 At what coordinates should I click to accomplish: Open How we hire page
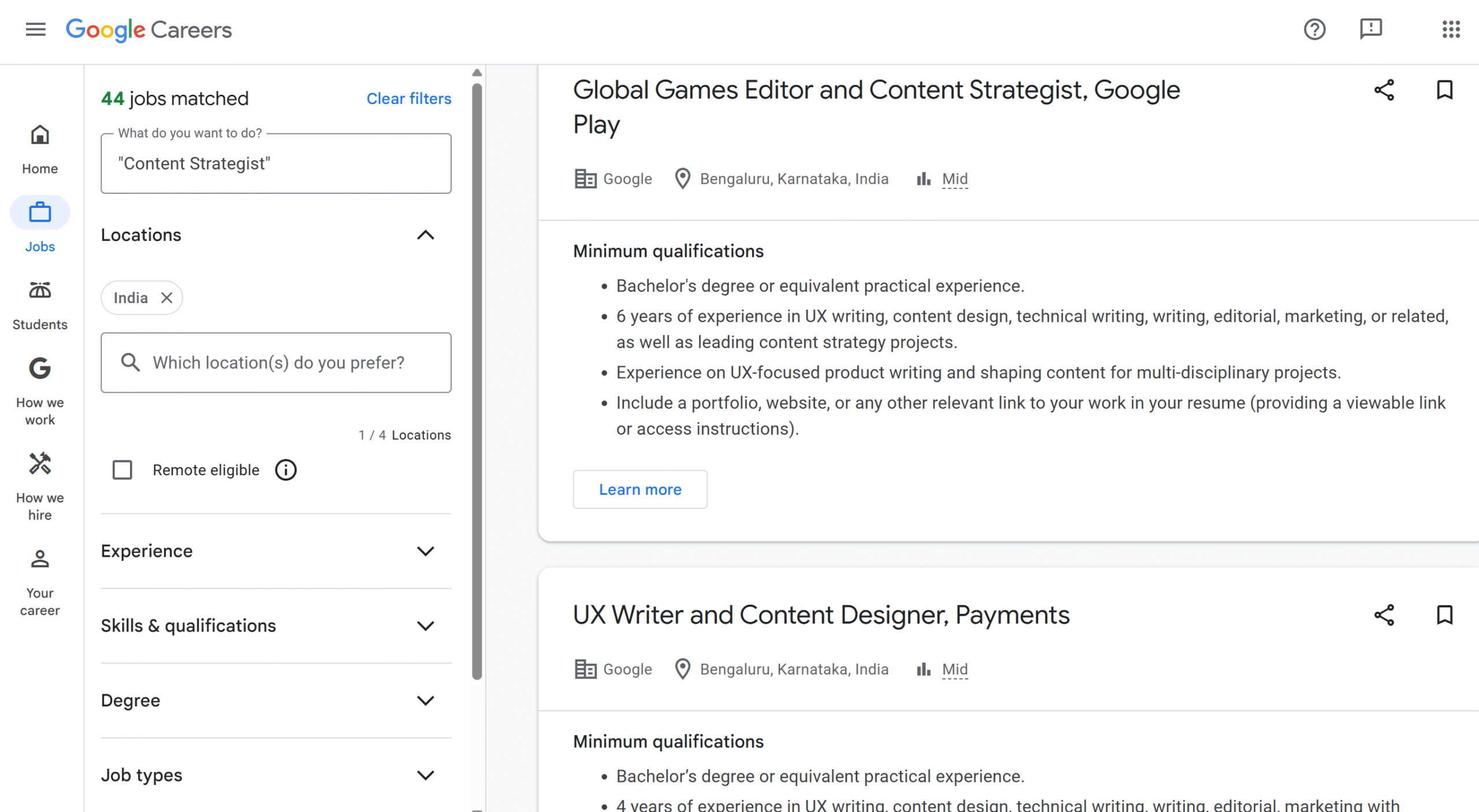click(x=40, y=487)
